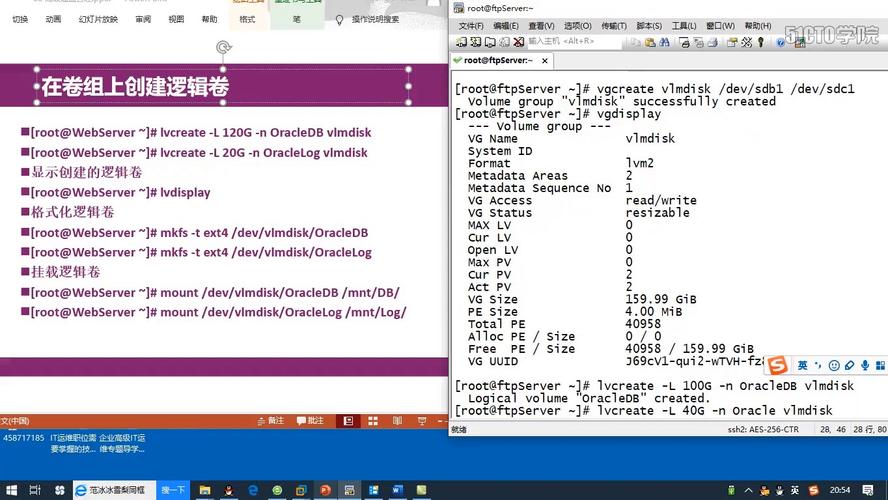Image resolution: width=888 pixels, height=500 pixels.
Task: Click the Disconnect red X toolbar icon
Action: pyautogui.click(x=518, y=42)
